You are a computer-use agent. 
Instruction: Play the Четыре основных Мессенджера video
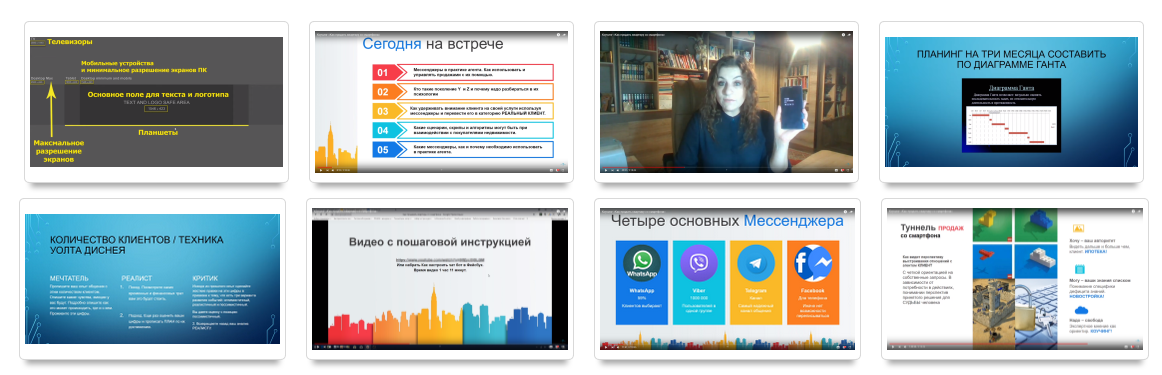605,347
